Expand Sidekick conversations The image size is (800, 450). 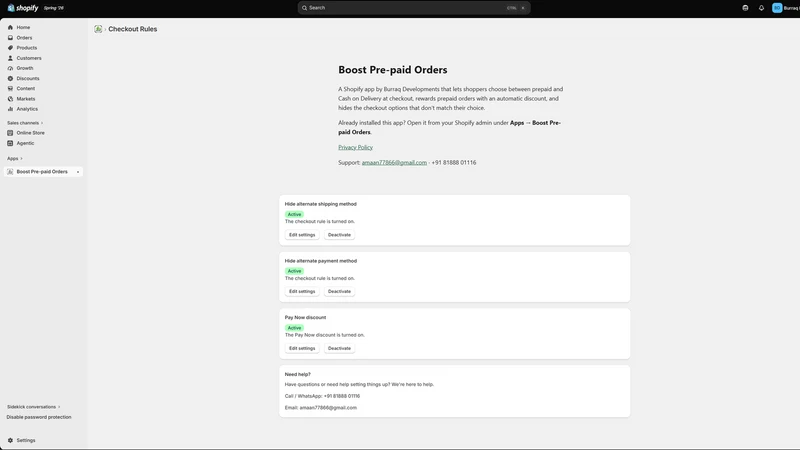point(33,407)
